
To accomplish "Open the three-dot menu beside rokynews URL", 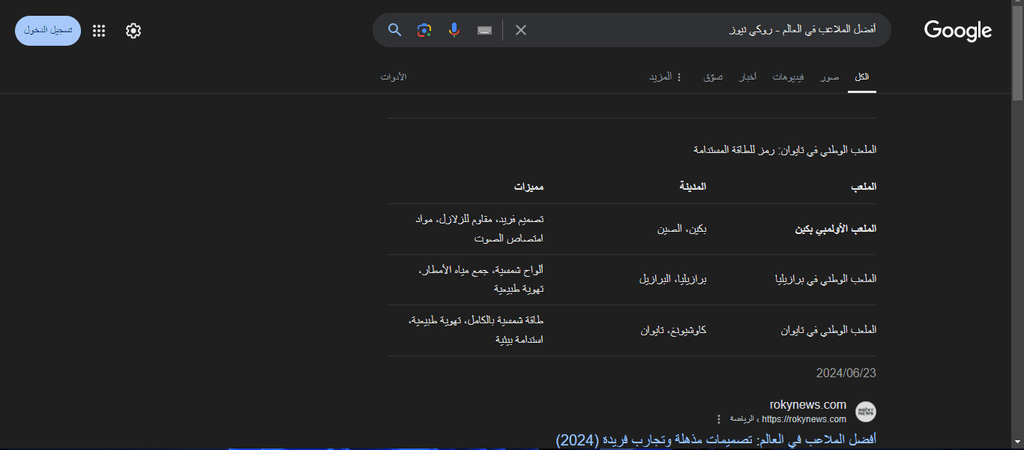I will point(719,419).
